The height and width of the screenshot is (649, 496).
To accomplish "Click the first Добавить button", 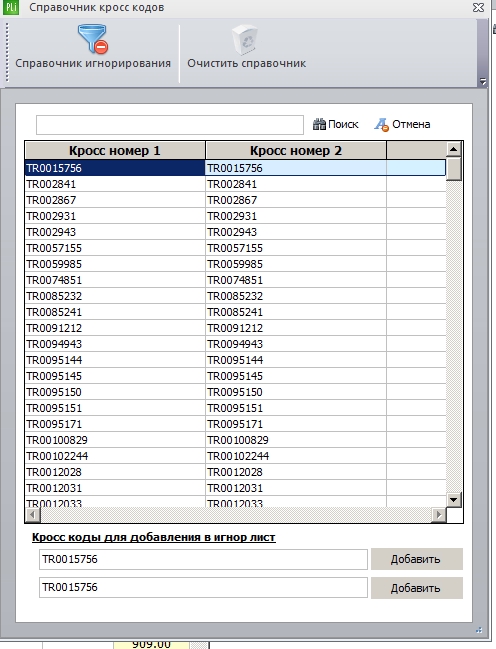I will [x=417, y=559].
